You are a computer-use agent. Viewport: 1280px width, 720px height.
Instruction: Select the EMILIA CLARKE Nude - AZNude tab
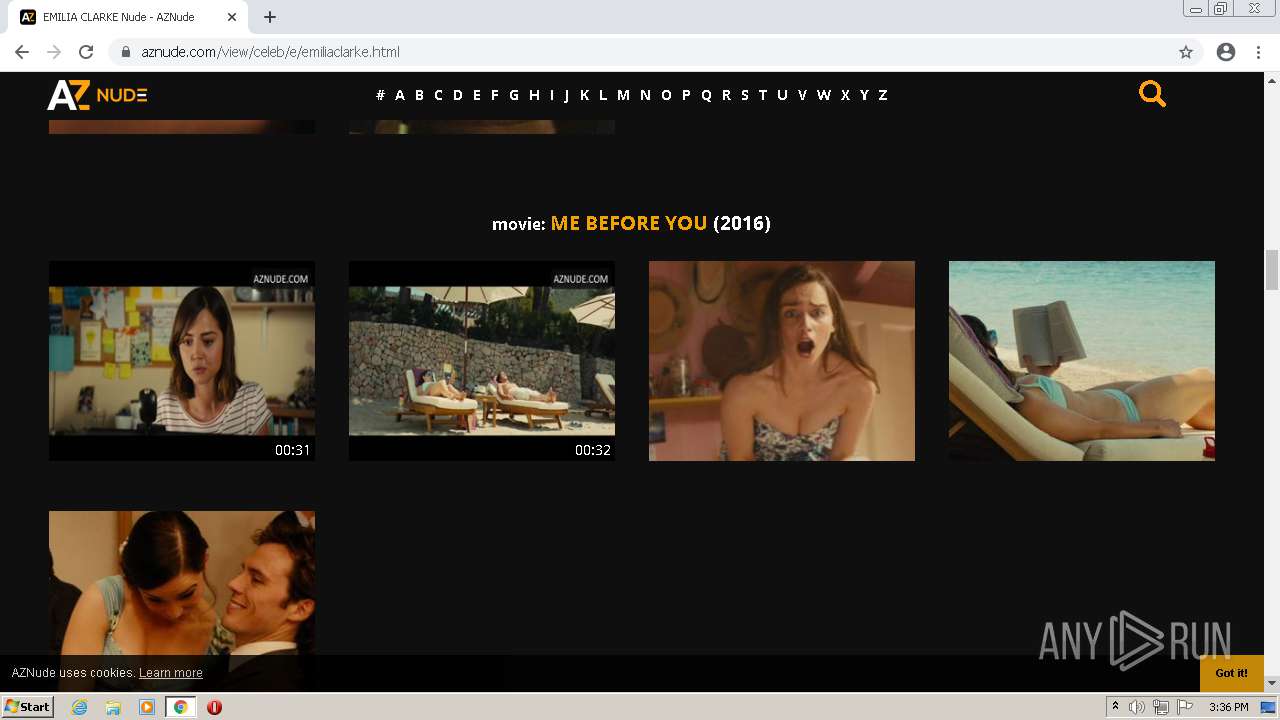pos(128,17)
